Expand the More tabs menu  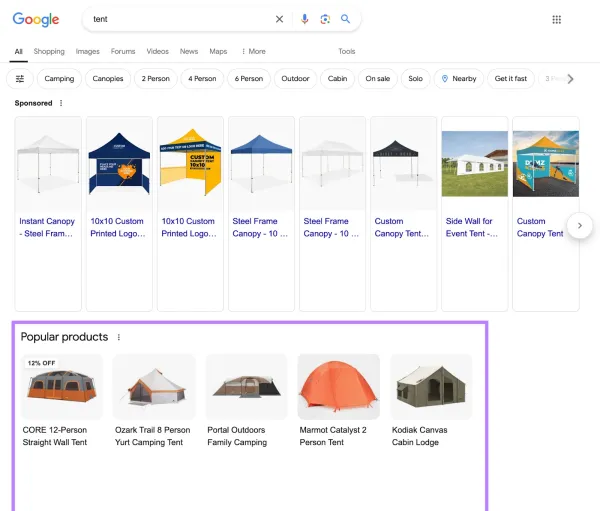point(253,51)
